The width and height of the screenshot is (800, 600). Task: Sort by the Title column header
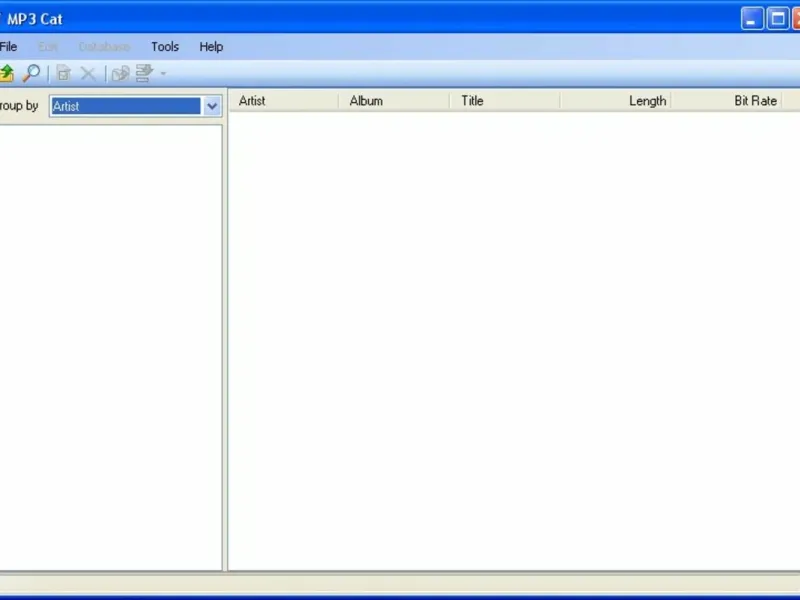(x=505, y=101)
